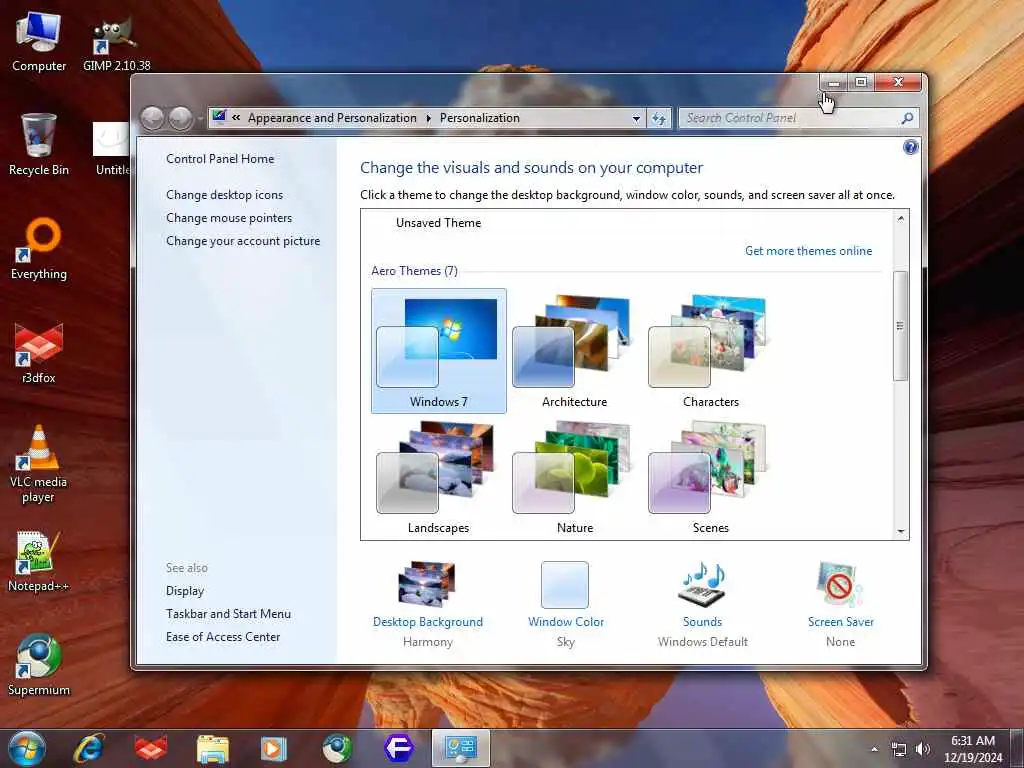1024x768 pixels.
Task: Open the Windows Start menu orb
Action: coord(27,748)
